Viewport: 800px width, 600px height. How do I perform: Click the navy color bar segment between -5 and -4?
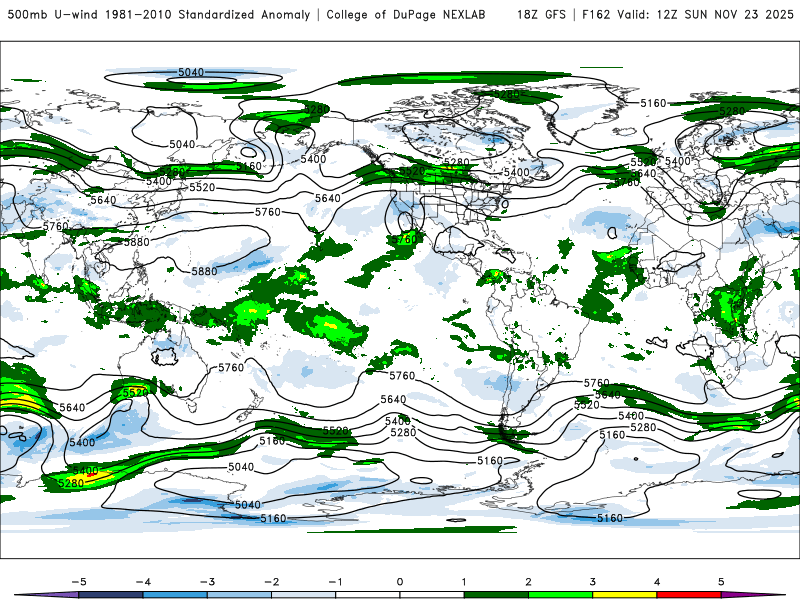click(x=111, y=595)
